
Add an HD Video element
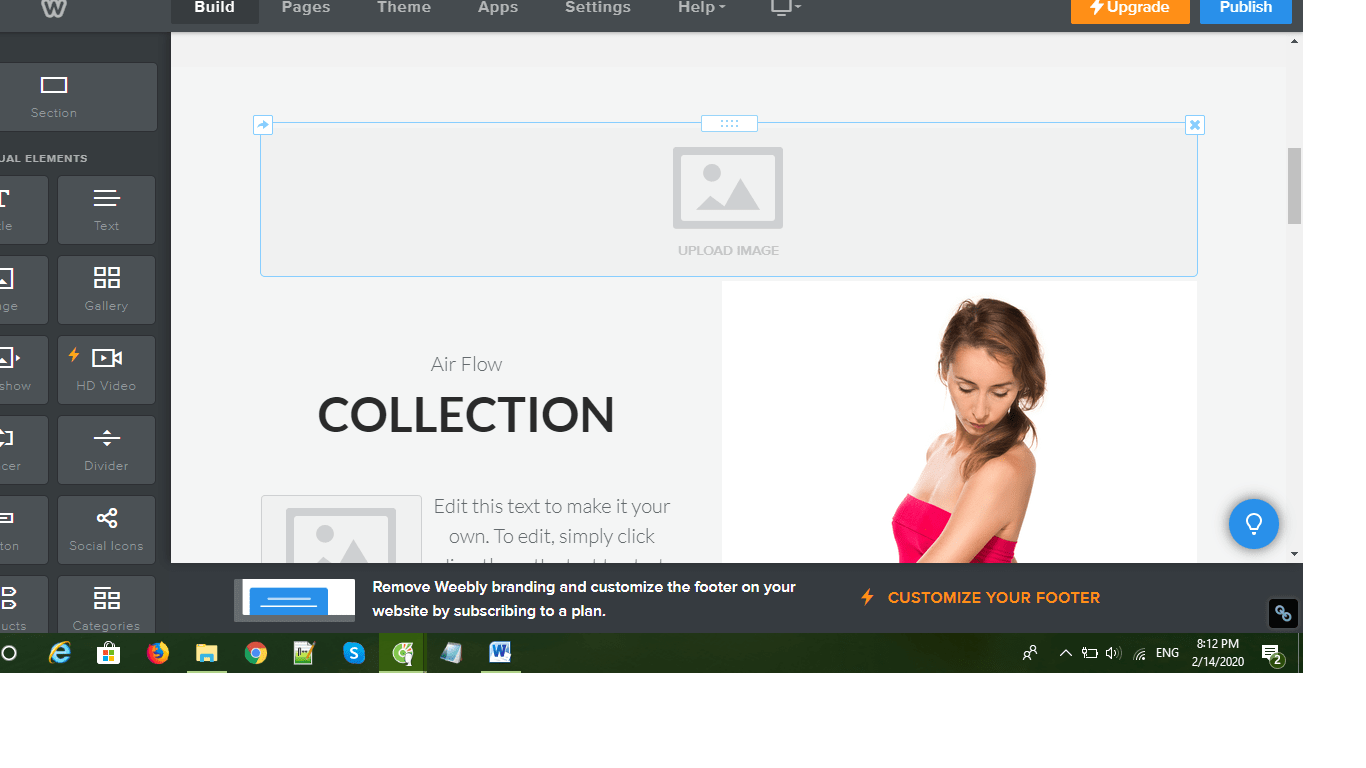106,370
